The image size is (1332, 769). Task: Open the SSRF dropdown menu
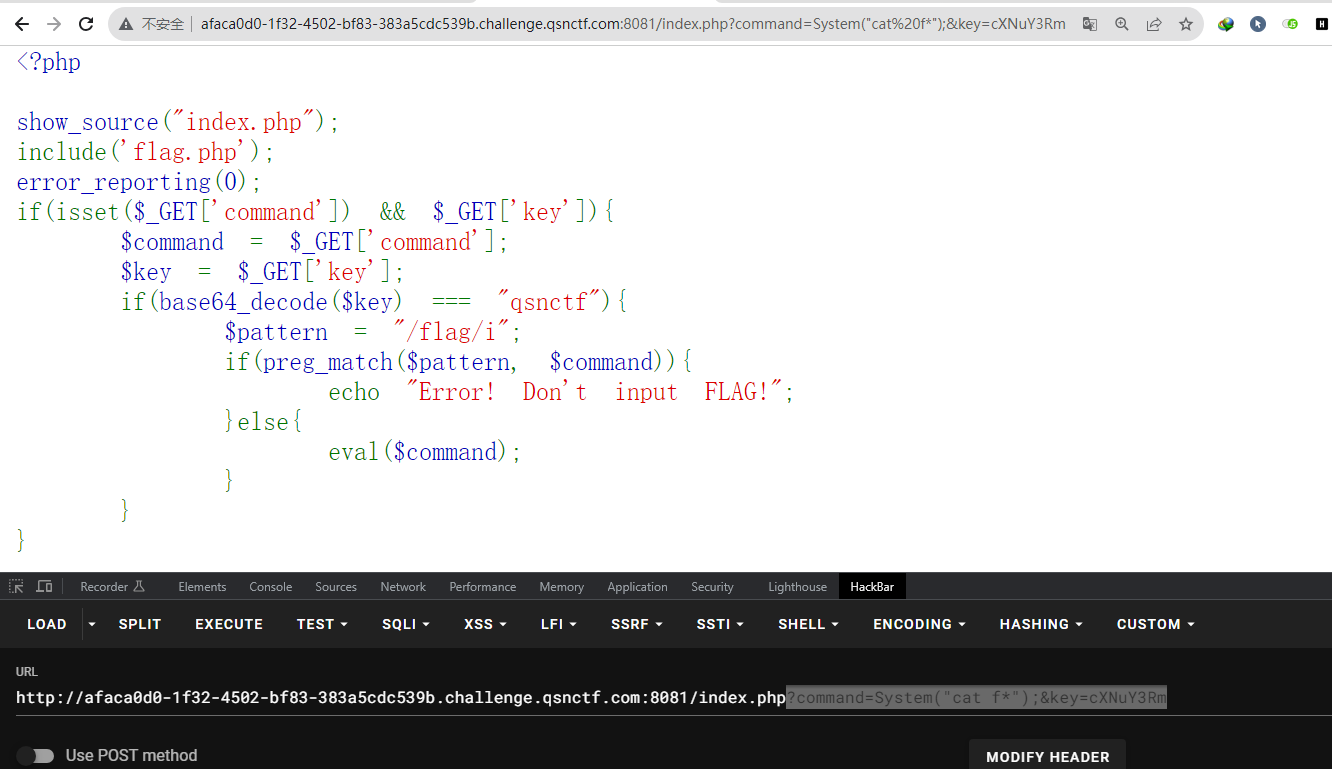pyautogui.click(x=637, y=624)
